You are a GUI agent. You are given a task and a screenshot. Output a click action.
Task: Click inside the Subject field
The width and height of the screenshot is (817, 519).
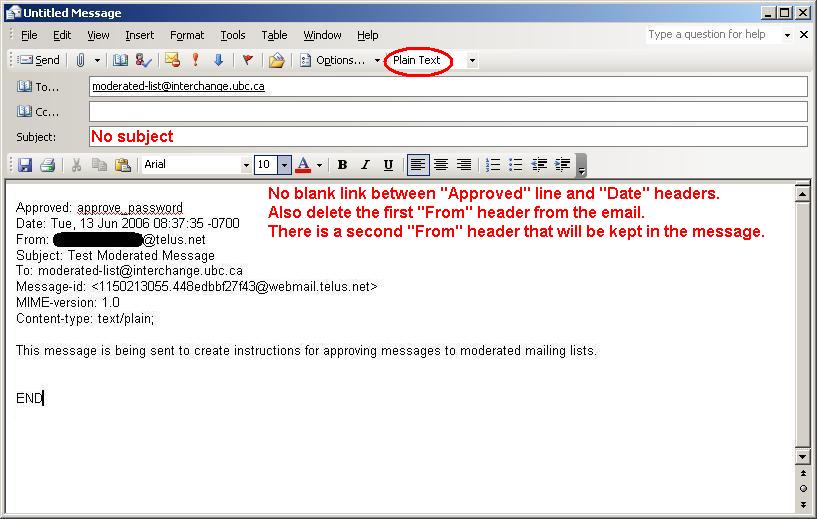448,137
